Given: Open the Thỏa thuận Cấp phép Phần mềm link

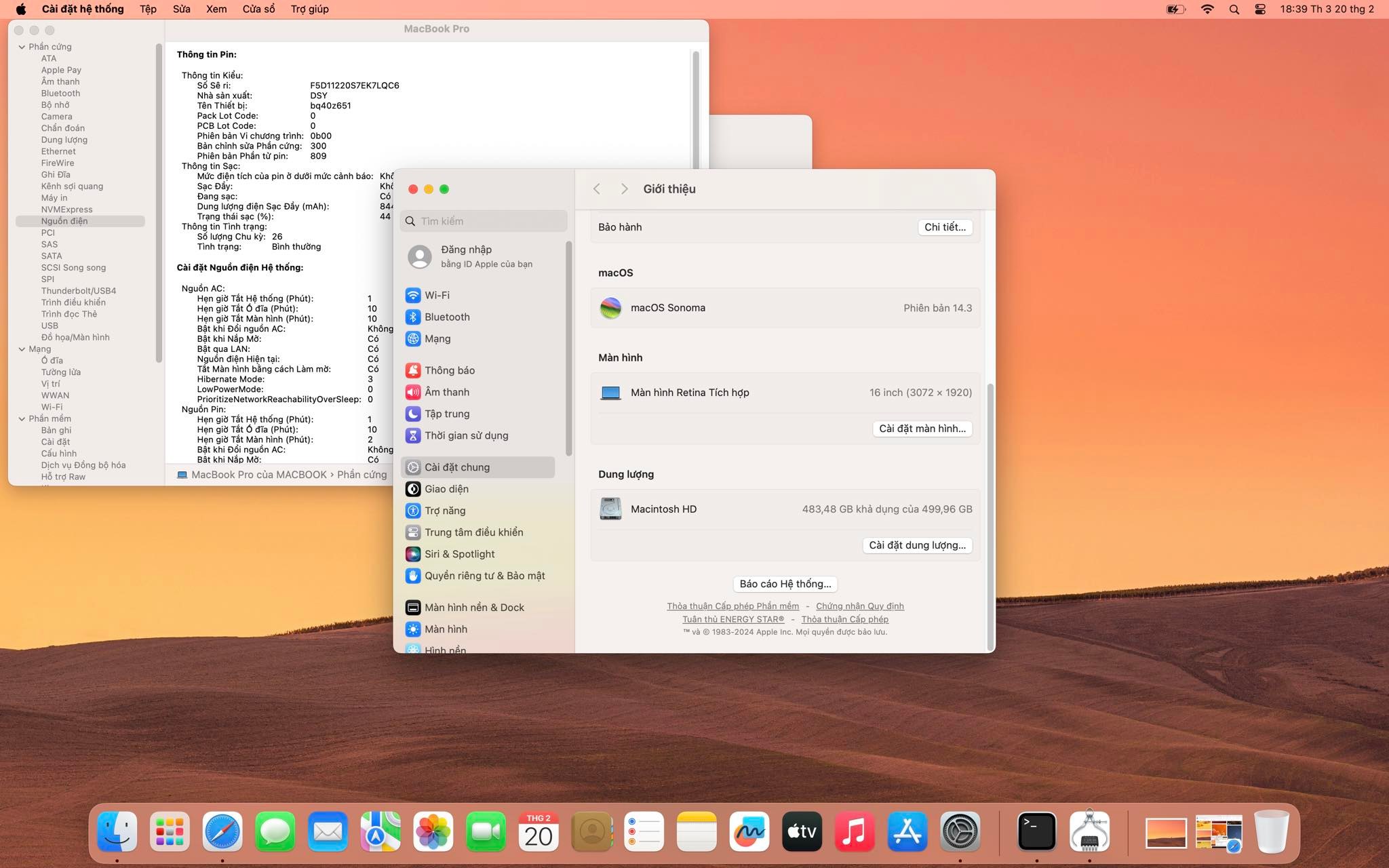Looking at the screenshot, I should click(732, 606).
